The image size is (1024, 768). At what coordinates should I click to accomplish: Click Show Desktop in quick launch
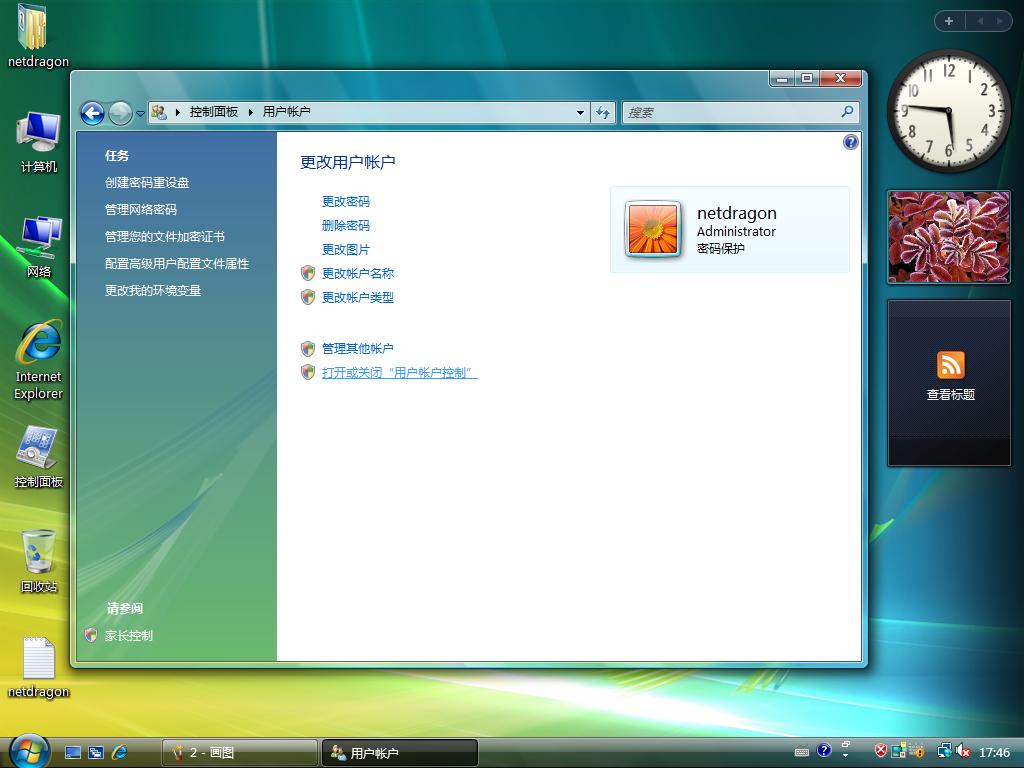pyautogui.click(x=73, y=752)
